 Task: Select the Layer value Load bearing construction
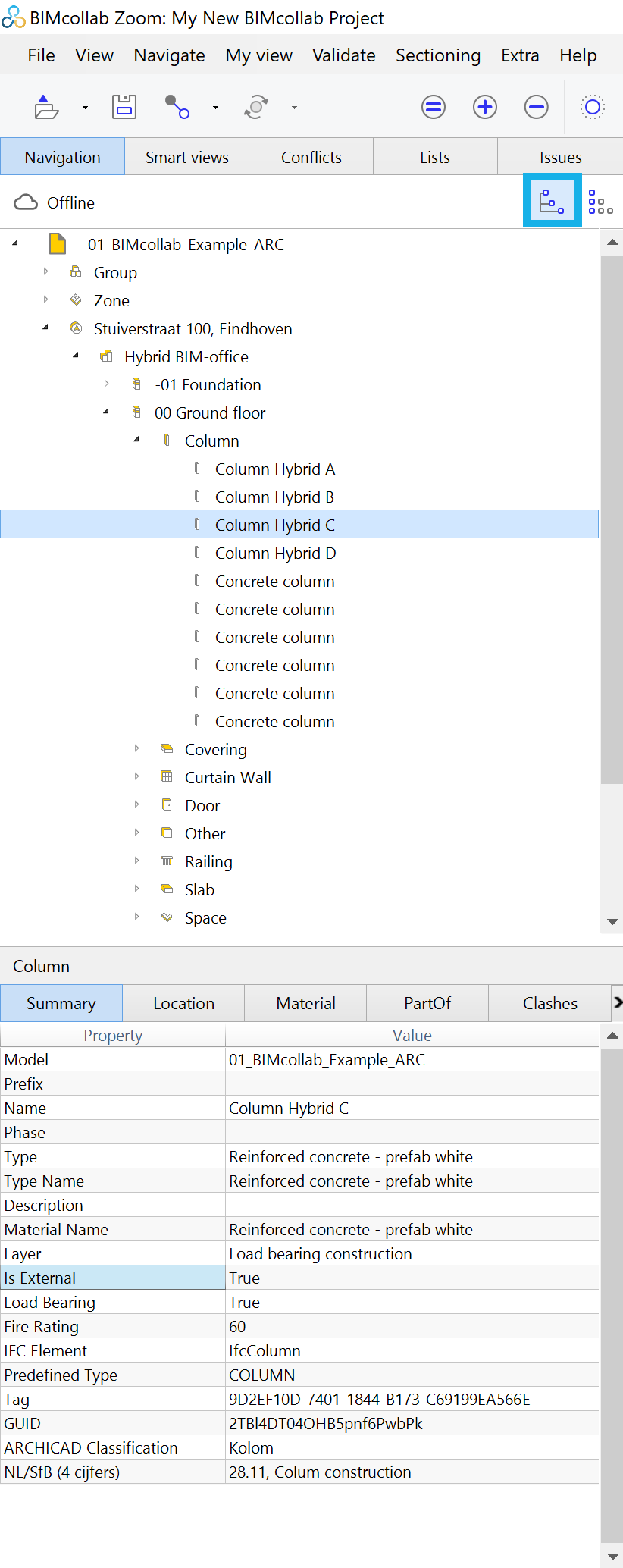coord(321,1253)
